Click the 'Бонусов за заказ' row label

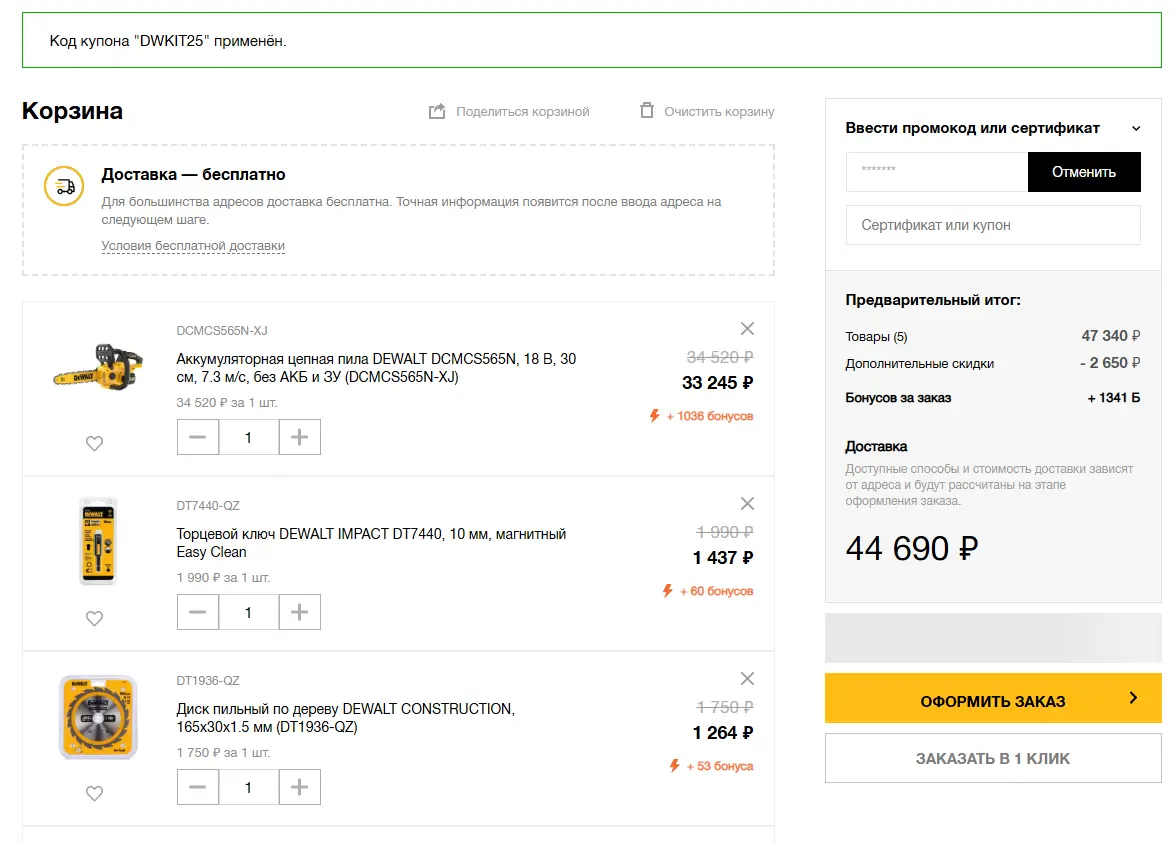tap(898, 398)
